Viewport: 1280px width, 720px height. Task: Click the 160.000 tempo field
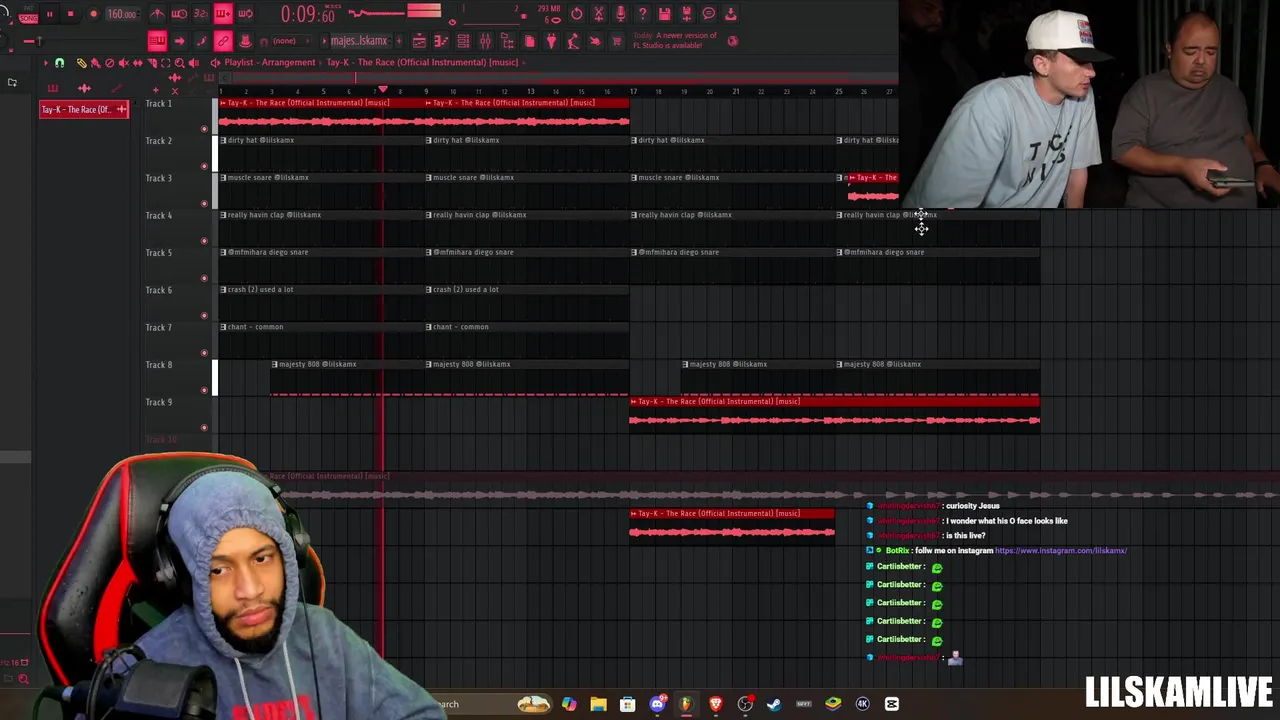coord(123,14)
